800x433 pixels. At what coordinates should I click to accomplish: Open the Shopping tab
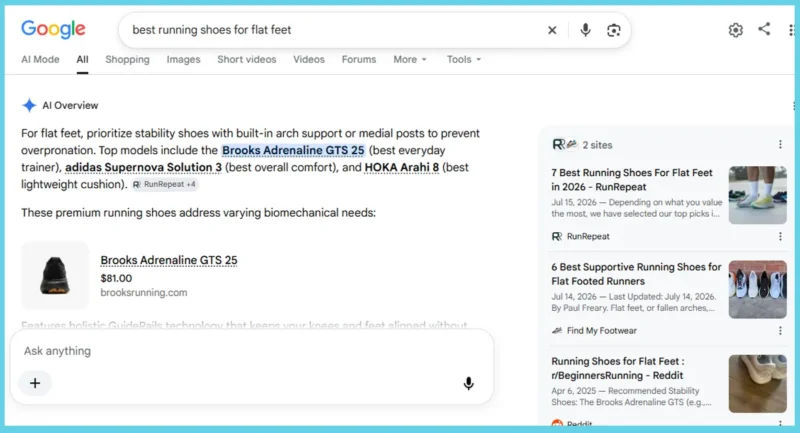point(128,59)
